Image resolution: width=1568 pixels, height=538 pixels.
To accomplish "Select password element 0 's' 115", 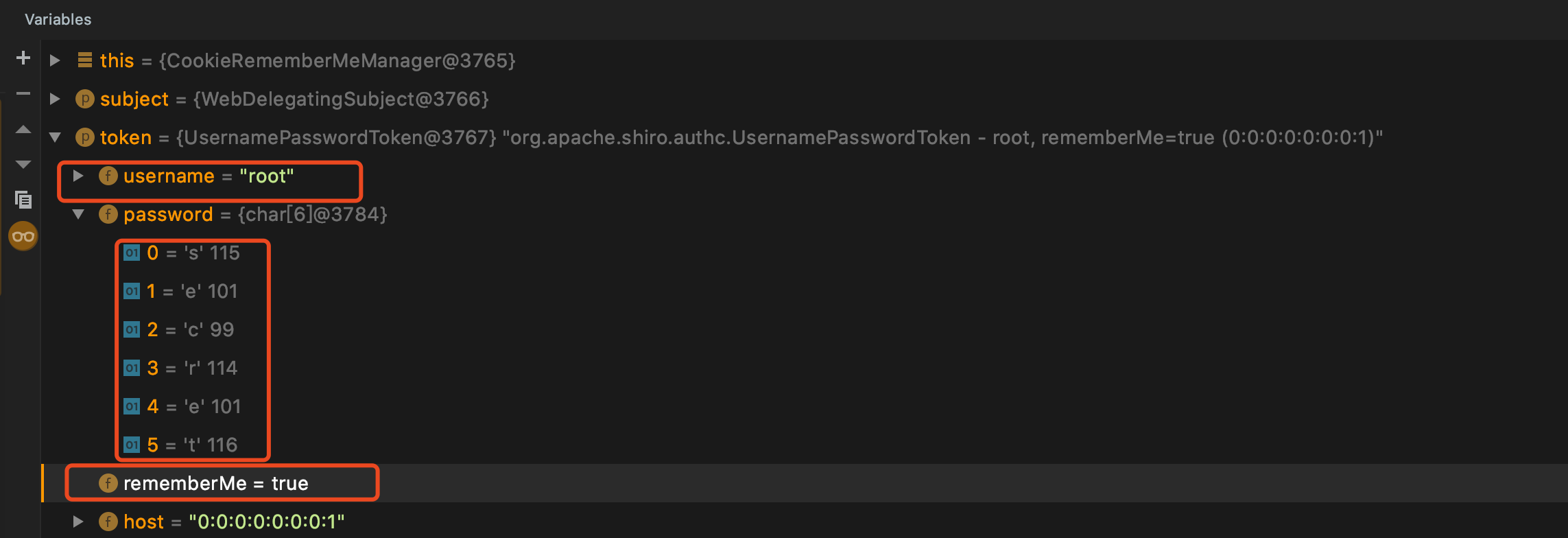I will (182, 253).
